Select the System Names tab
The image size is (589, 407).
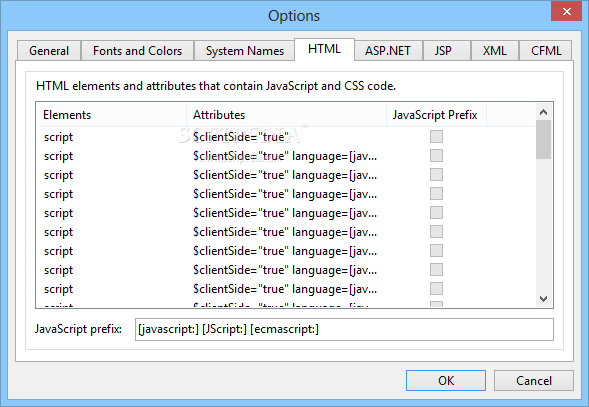(245, 51)
